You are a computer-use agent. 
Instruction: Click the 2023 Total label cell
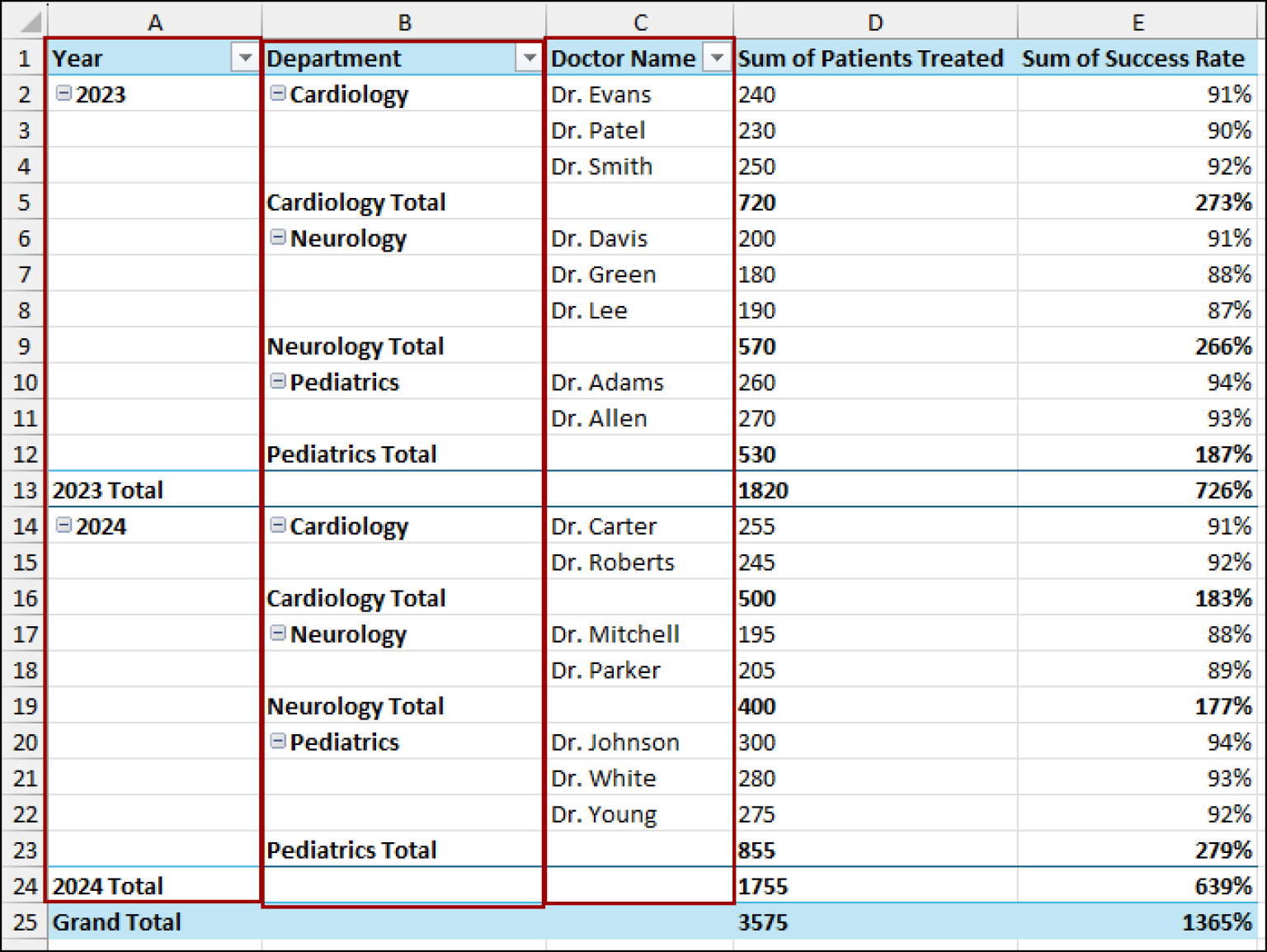click(107, 490)
